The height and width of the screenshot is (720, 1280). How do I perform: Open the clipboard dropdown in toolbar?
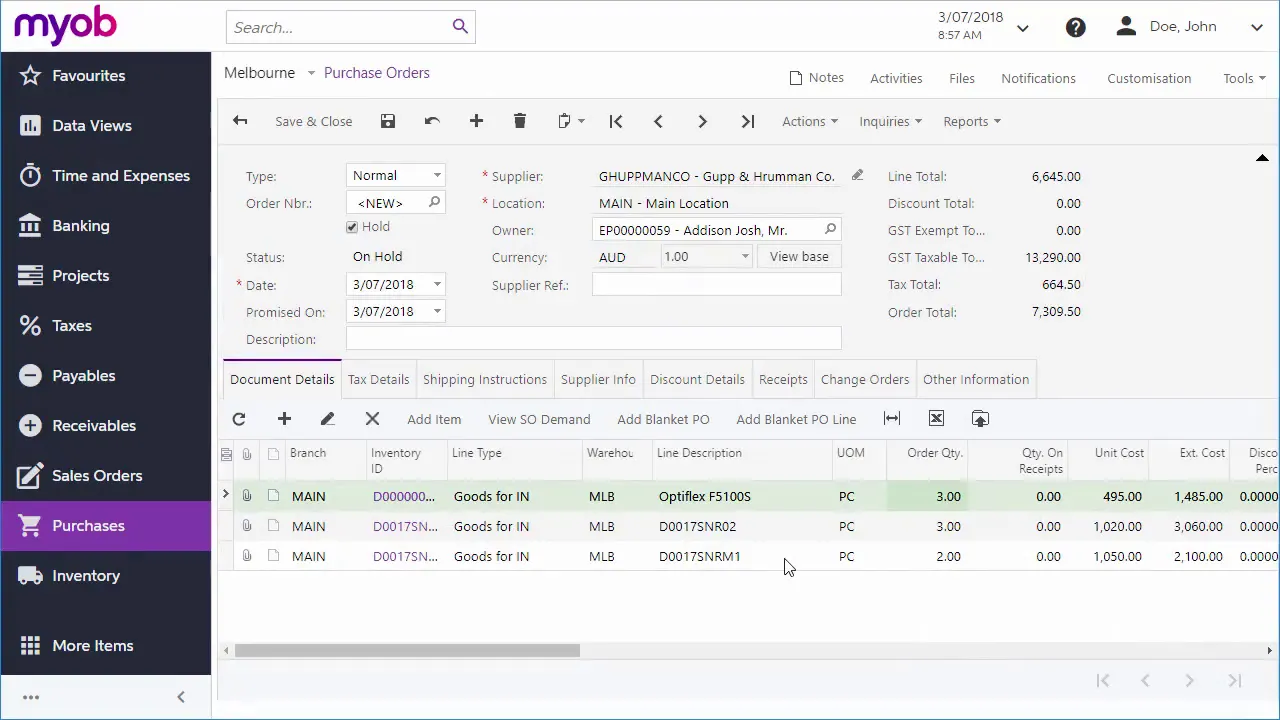tap(571, 121)
